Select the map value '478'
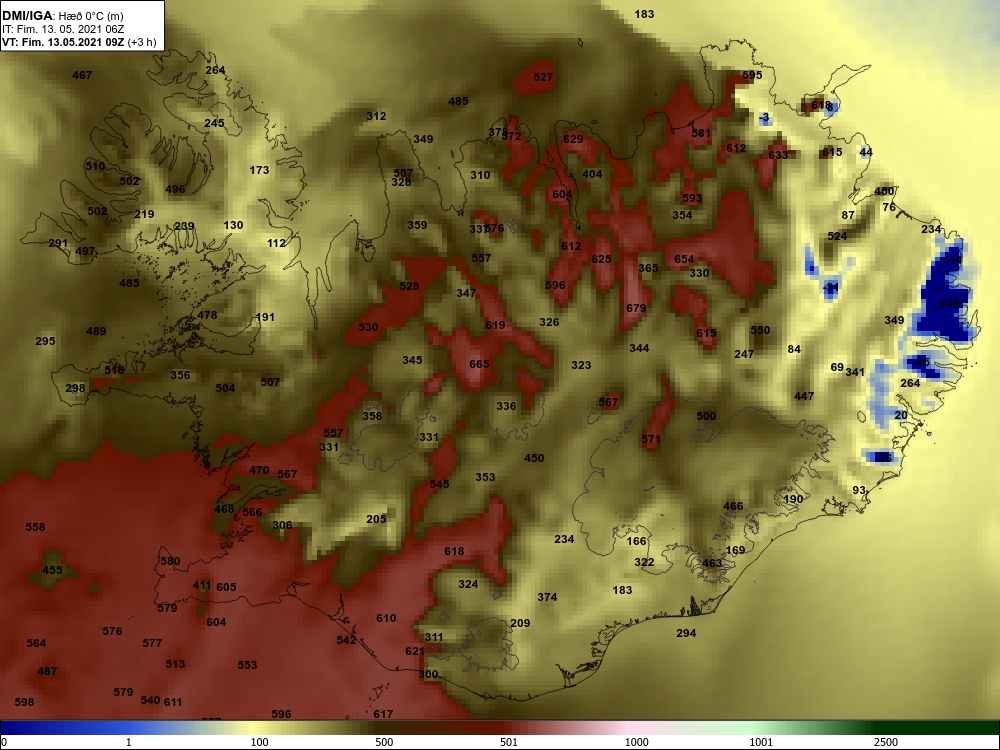This screenshot has height=750, width=1000. click(207, 315)
